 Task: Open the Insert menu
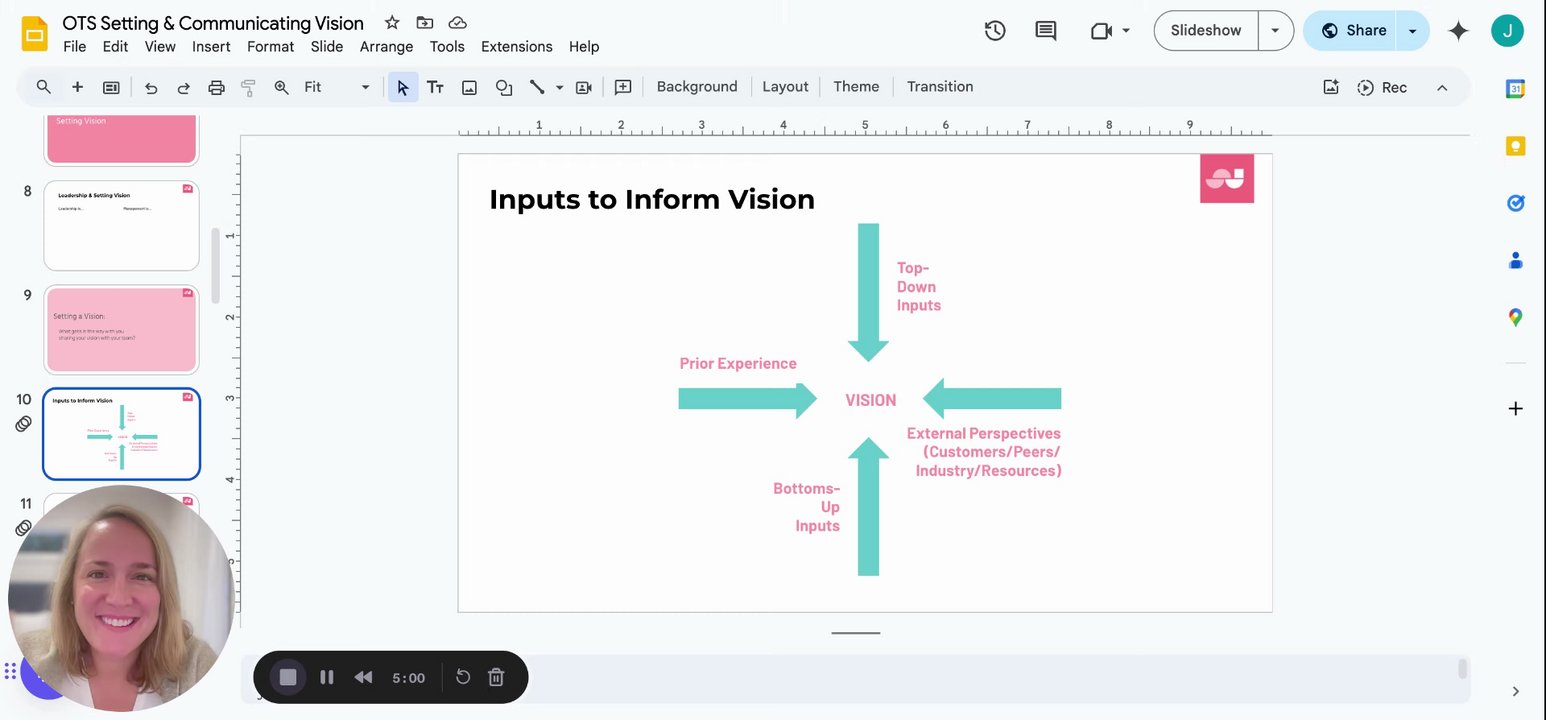pos(211,47)
